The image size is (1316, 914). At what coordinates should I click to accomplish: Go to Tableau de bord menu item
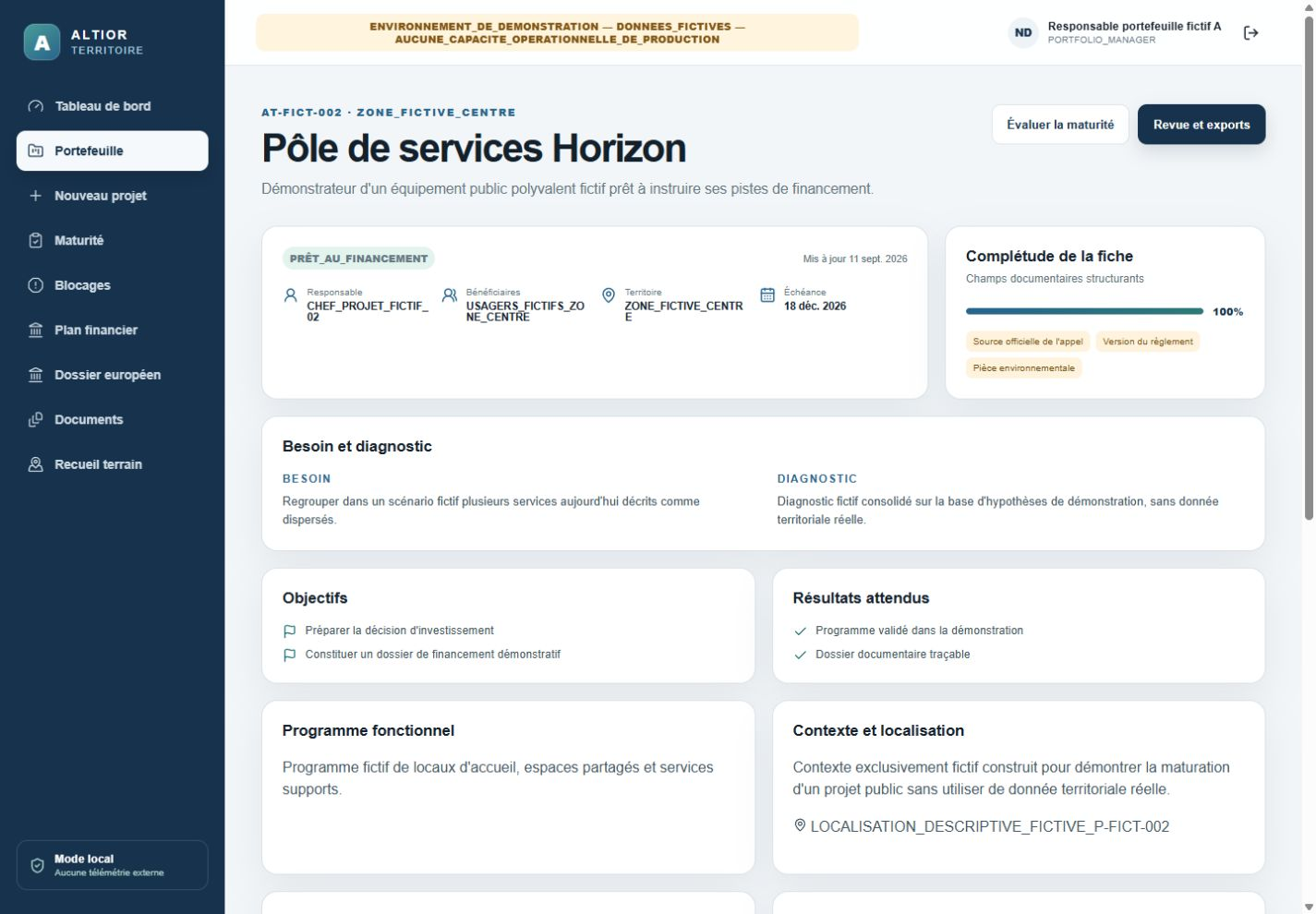(x=113, y=106)
